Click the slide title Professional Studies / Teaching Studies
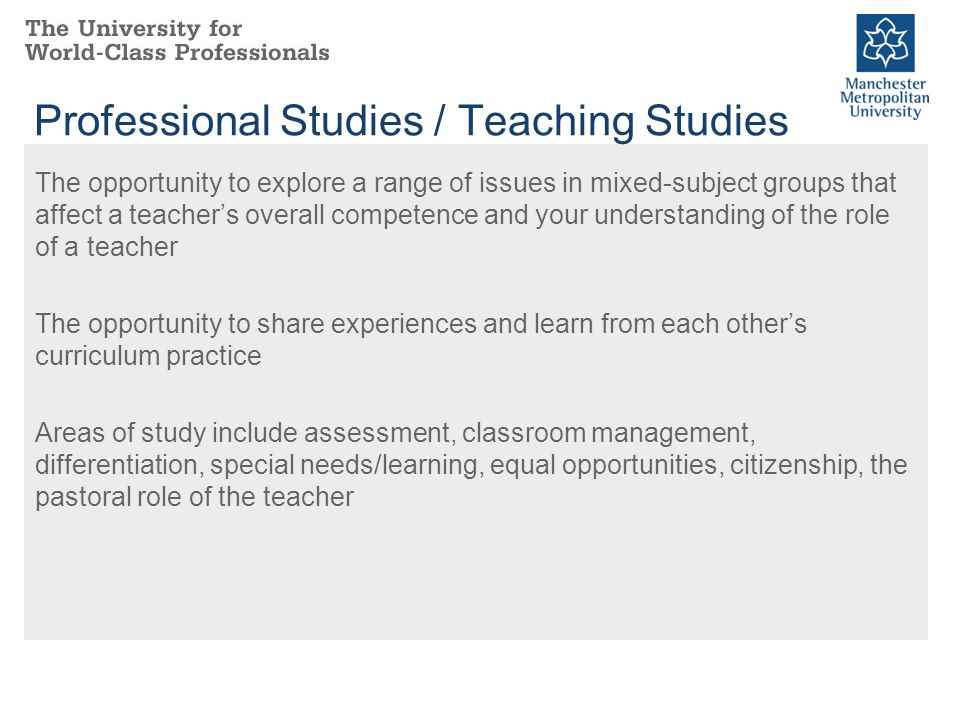Viewport: 960px width, 720px height. [x=411, y=120]
